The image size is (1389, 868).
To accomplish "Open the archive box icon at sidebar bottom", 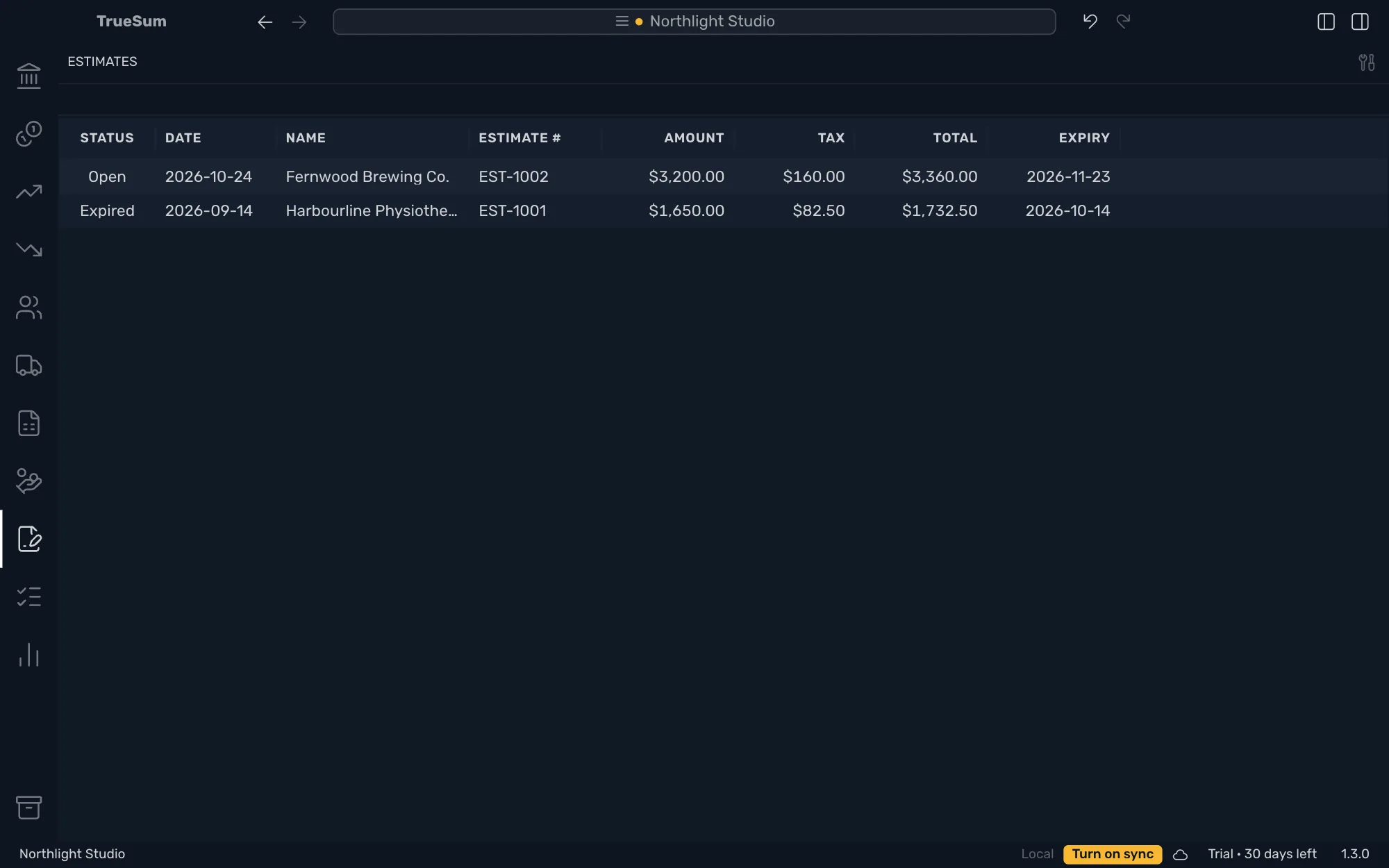I will point(28,808).
